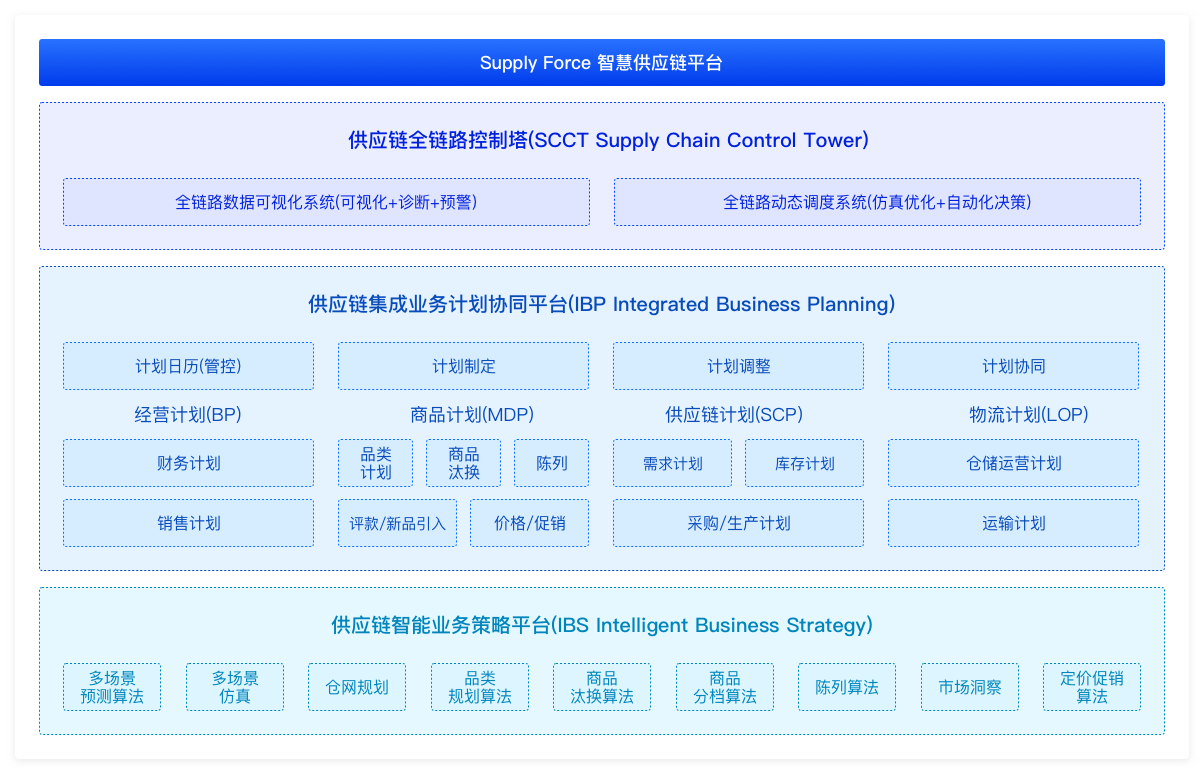Click the 物流计划(LOP) label
This screenshot has width=1204, height=774.
[1029, 414]
